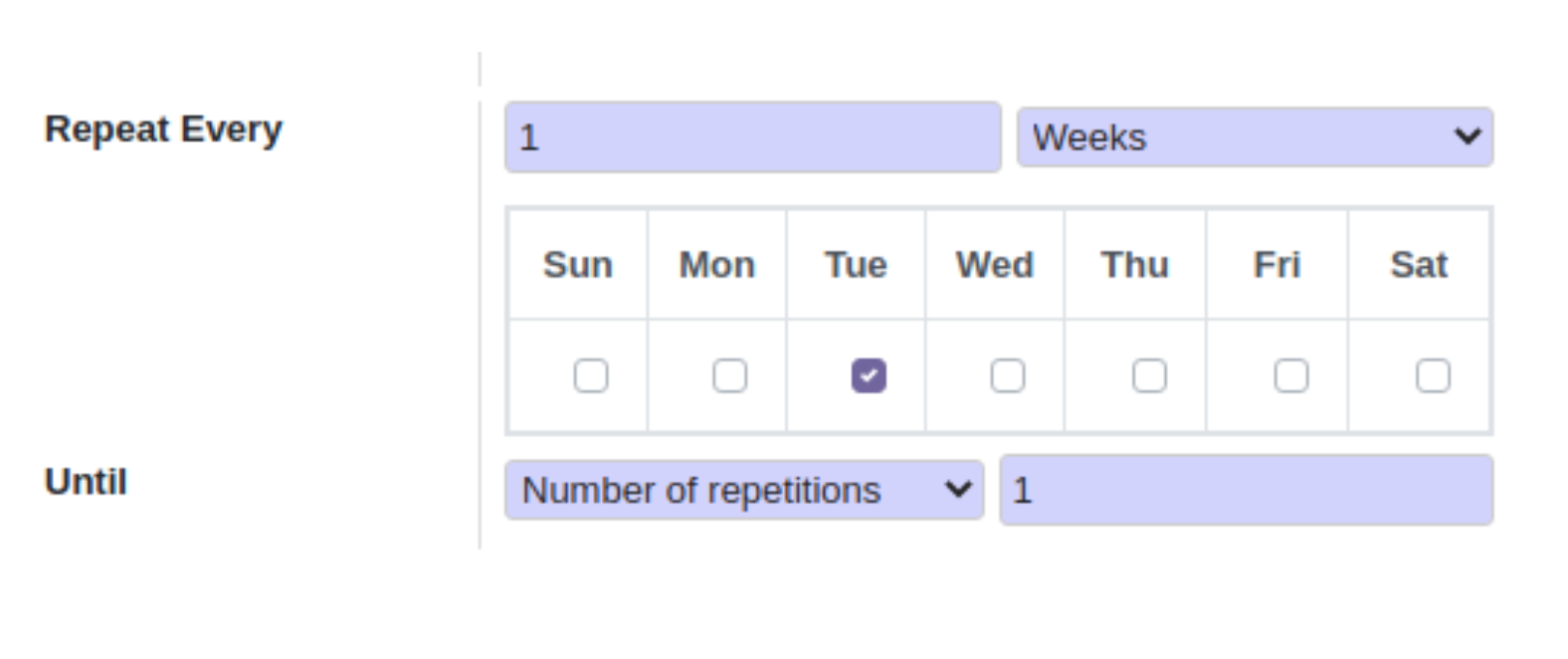Screen dimensions: 1568x659
Task: Expand the Number of repetitions dropdown
Action: coord(743,490)
